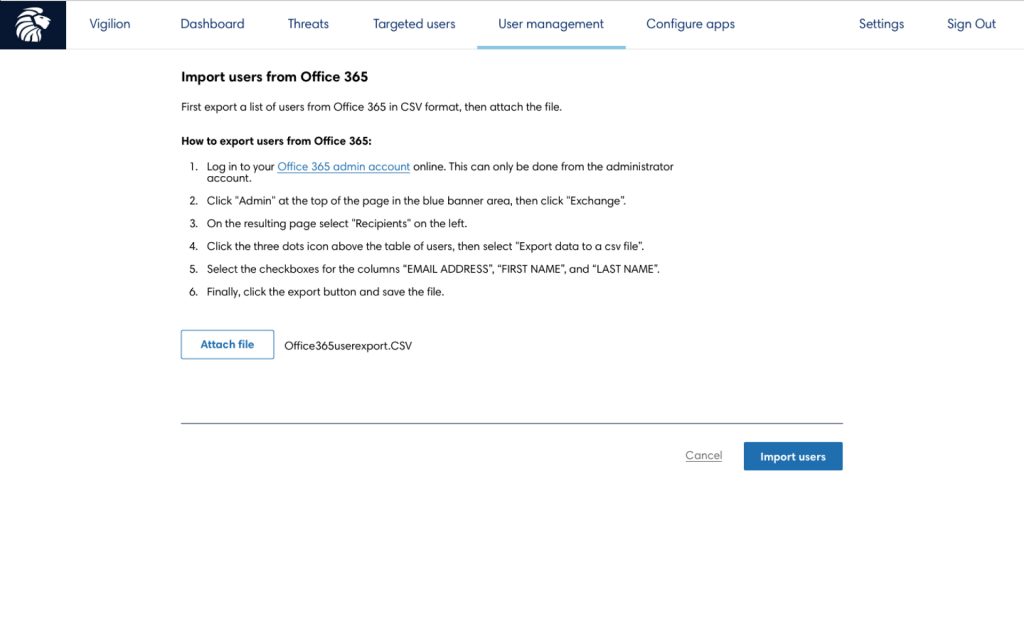Open the Configure apps tab
The width and height of the screenshot is (1024, 640).
690,24
